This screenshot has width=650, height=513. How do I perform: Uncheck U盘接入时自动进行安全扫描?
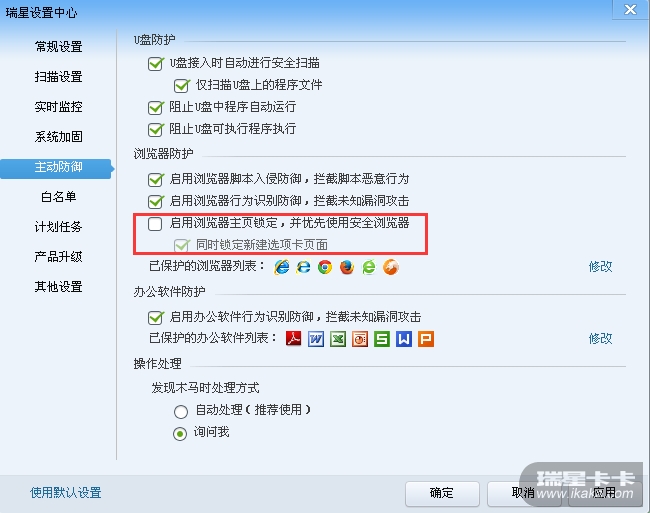155,64
